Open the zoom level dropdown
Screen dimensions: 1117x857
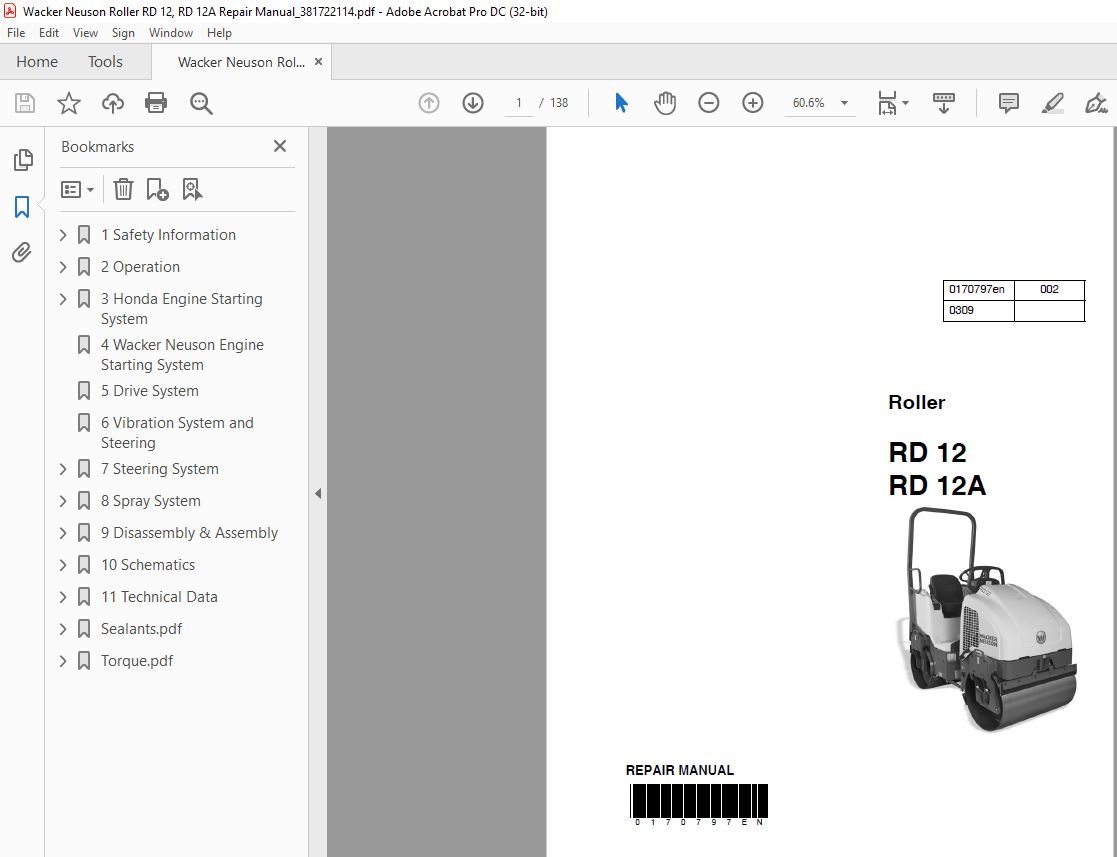pos(844,103)
